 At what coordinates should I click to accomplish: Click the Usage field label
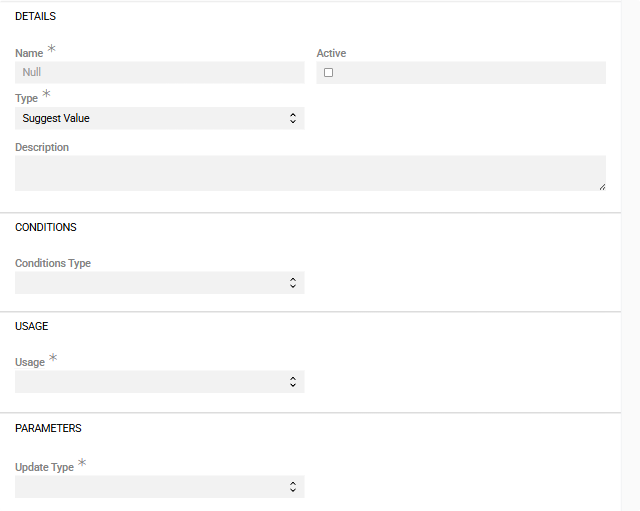pyautogui.click(x=30, y=362)
